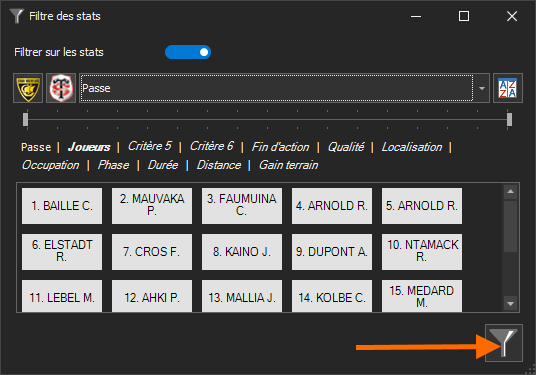Choose player 14. KOLBE C.
Screen dimensions: 536x375
[x=332, y=296]
